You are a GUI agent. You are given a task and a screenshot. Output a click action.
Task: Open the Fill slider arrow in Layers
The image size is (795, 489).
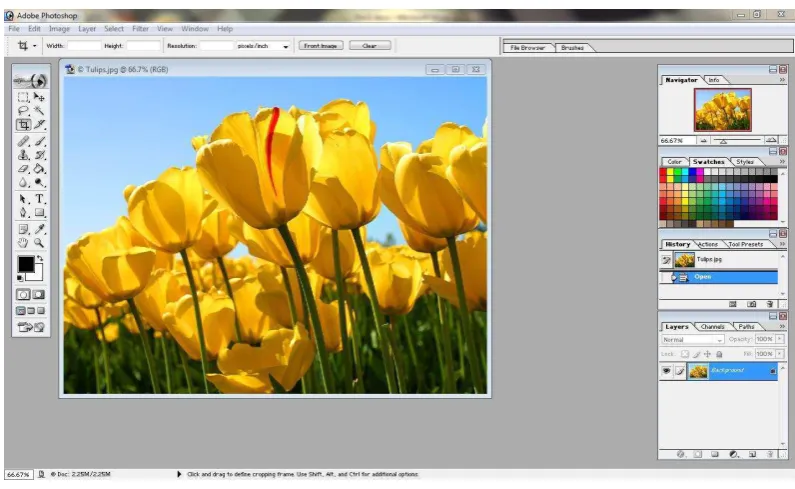(x=780, y=354)
